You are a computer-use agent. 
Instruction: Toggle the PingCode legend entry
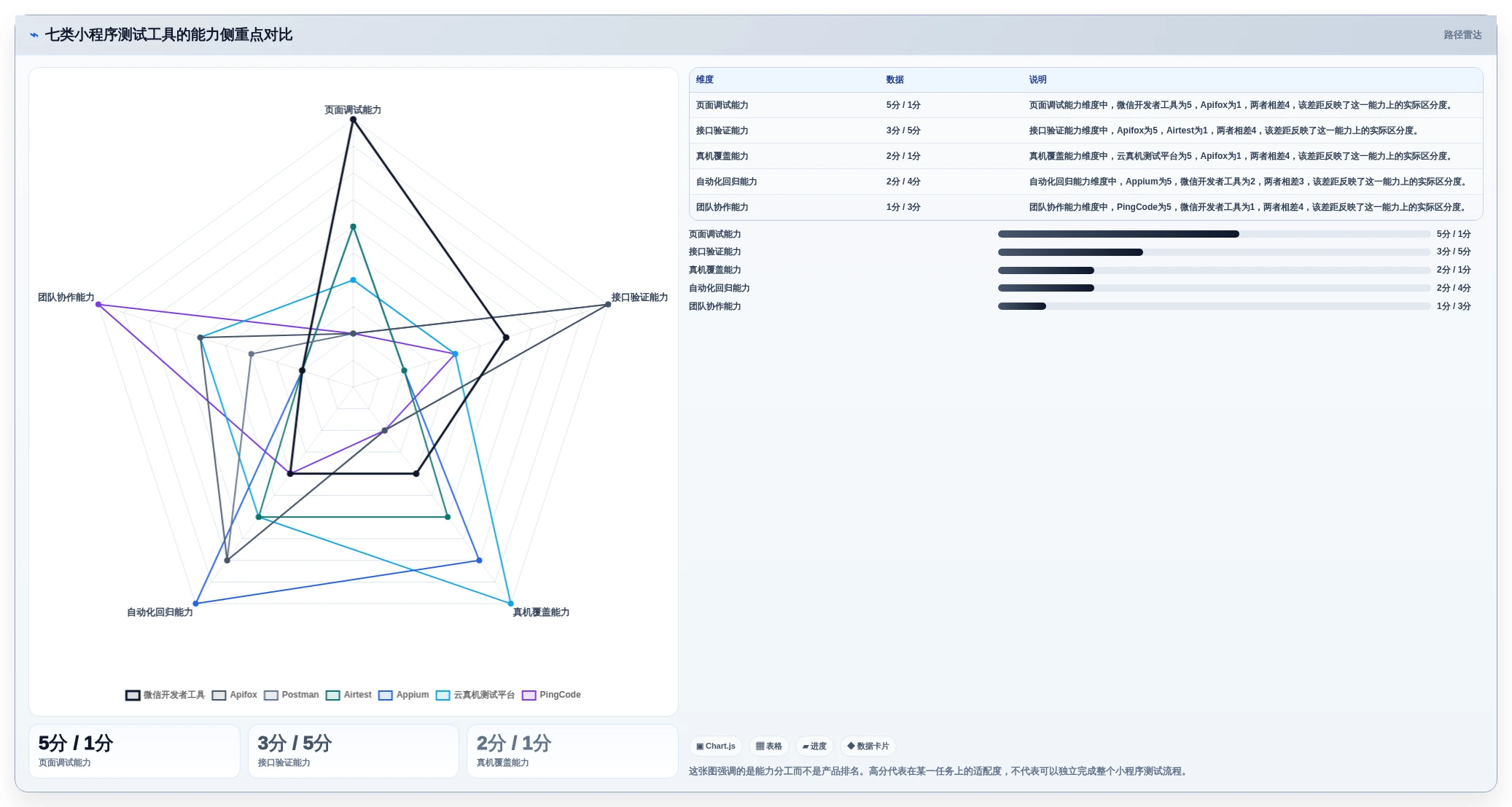click(x=551, y=695)
